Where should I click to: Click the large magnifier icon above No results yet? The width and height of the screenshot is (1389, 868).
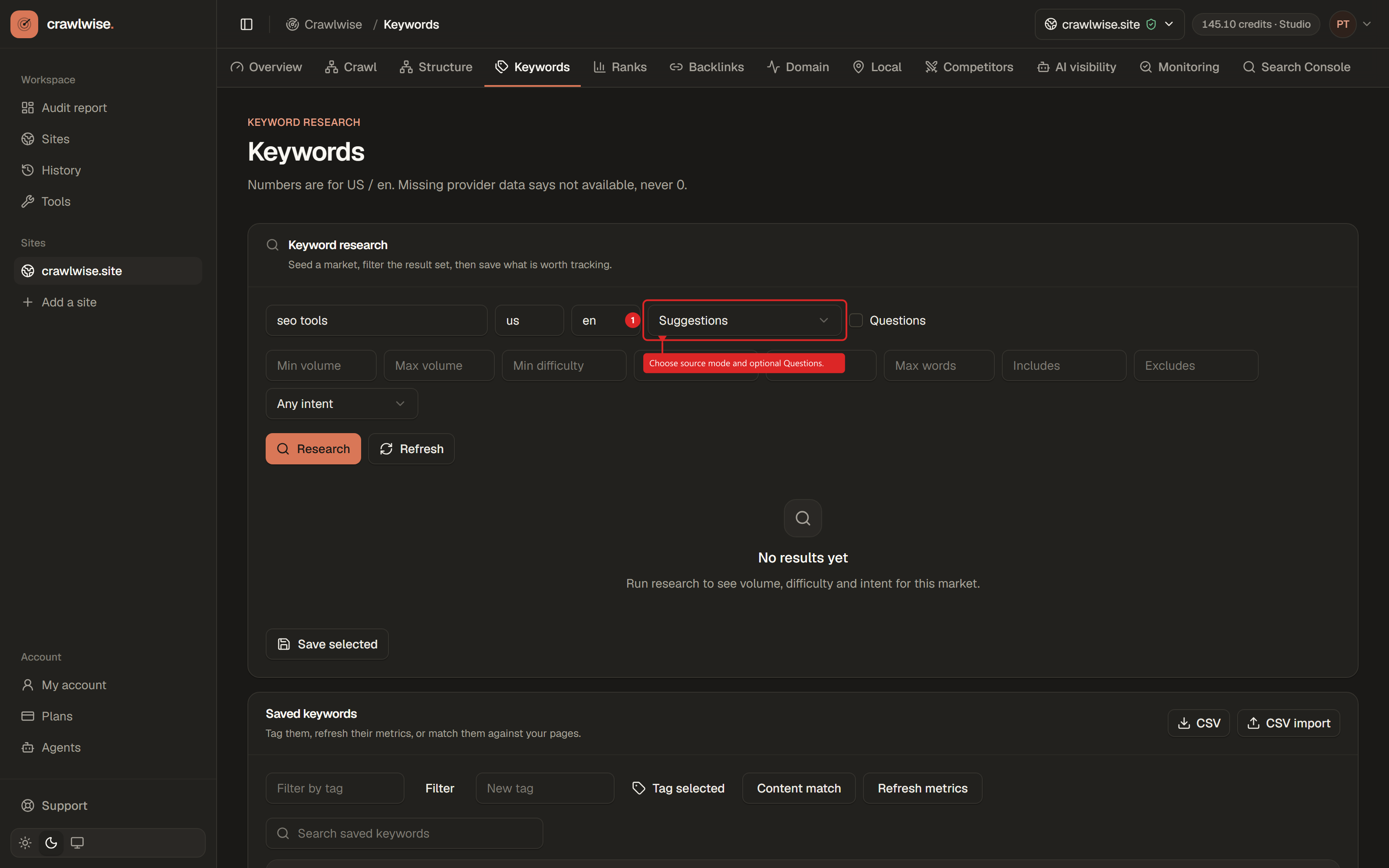(803, 518)
